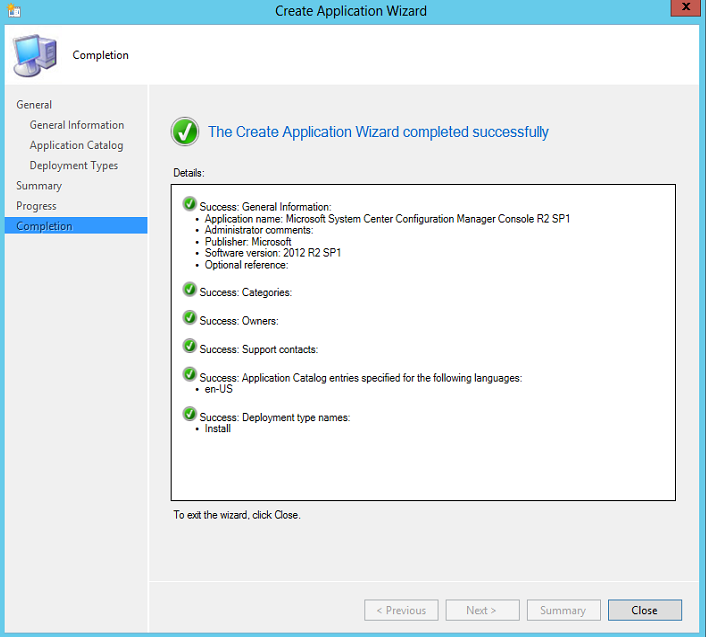
Task: Click the wizard completed successfully heading
Action: [378, 132]
